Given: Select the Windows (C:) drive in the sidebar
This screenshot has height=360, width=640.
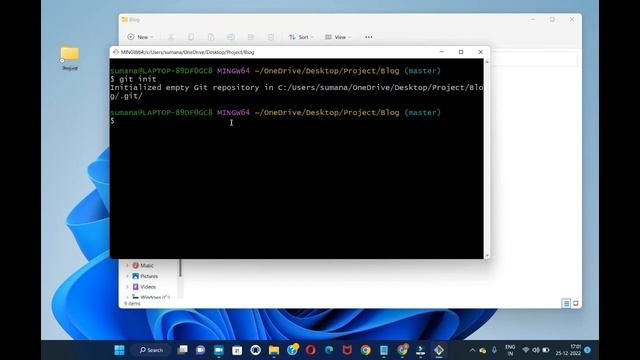Looking at the screenshot, I should point(151,297).
